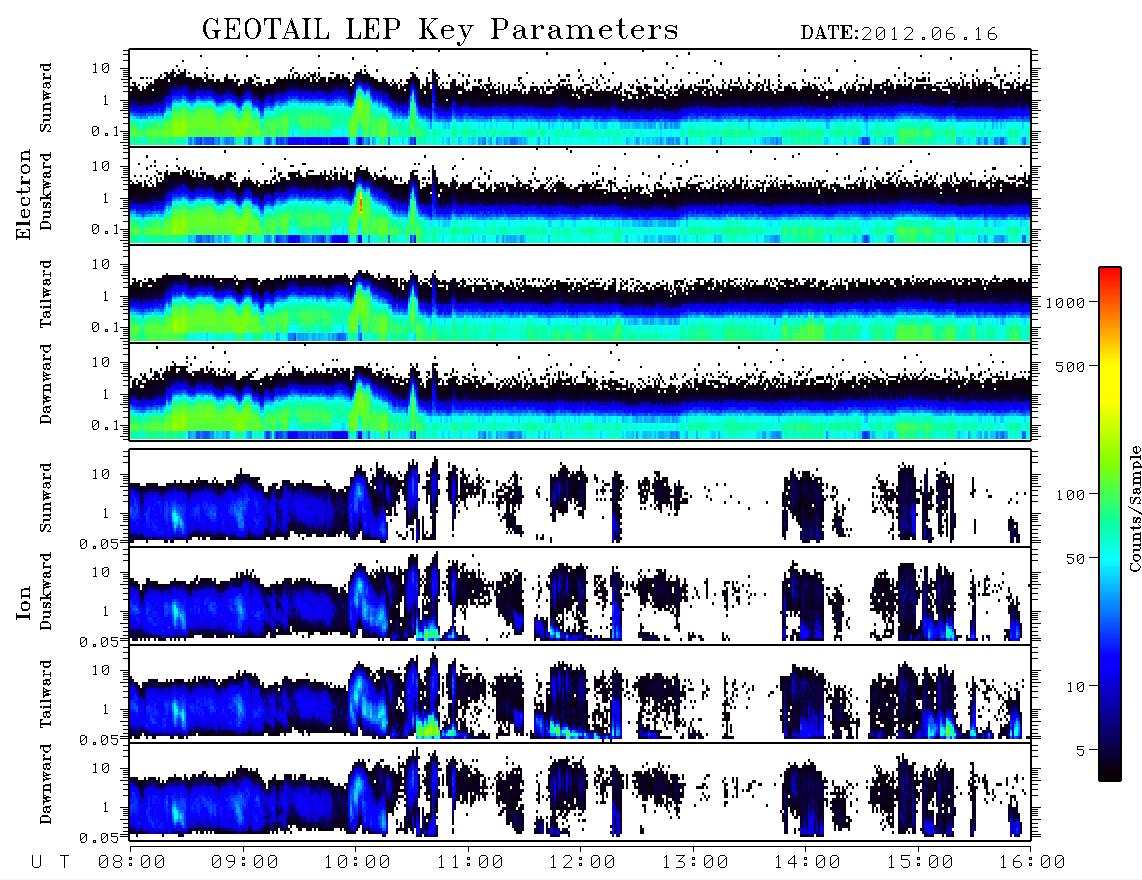Select the "5" color bar tick value
The width and height of the screenshot is (1142, 880).
(x=1080, y=751)
